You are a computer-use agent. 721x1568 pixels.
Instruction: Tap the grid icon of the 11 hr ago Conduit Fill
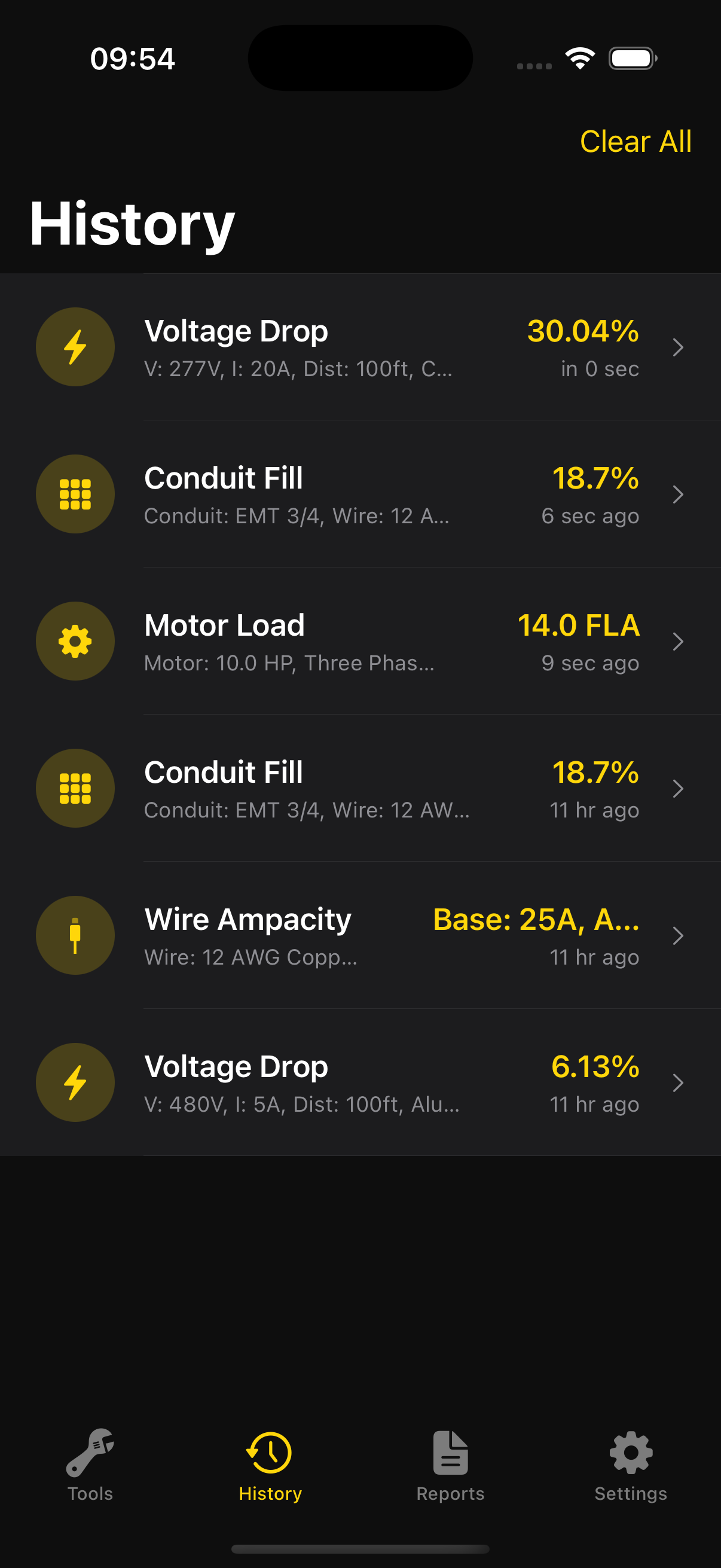point(75,788)
